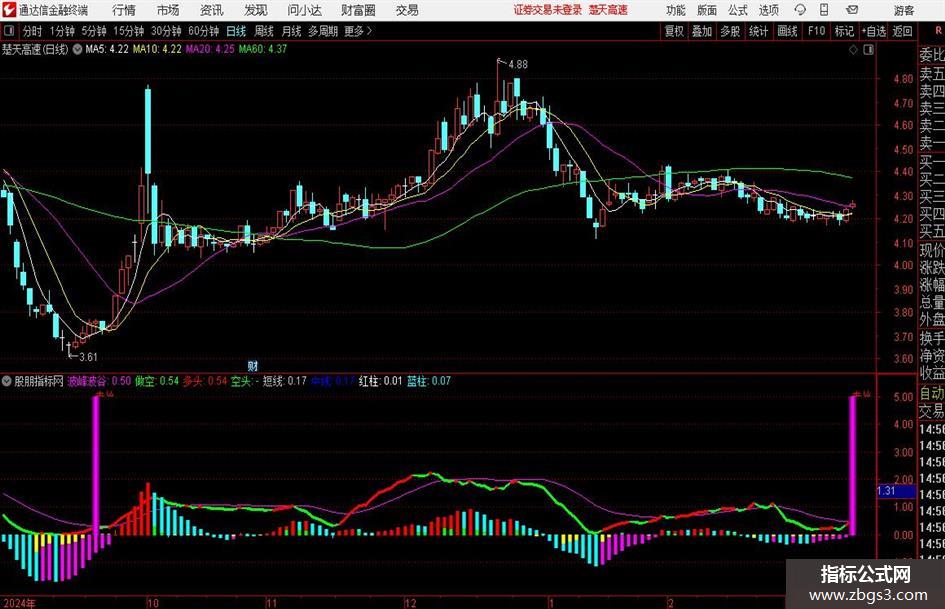The height and width of the screenshot is (609, 945).
Task: Expand the 楚天高速 main chart indicator dropdown
Action: (77, 49)
